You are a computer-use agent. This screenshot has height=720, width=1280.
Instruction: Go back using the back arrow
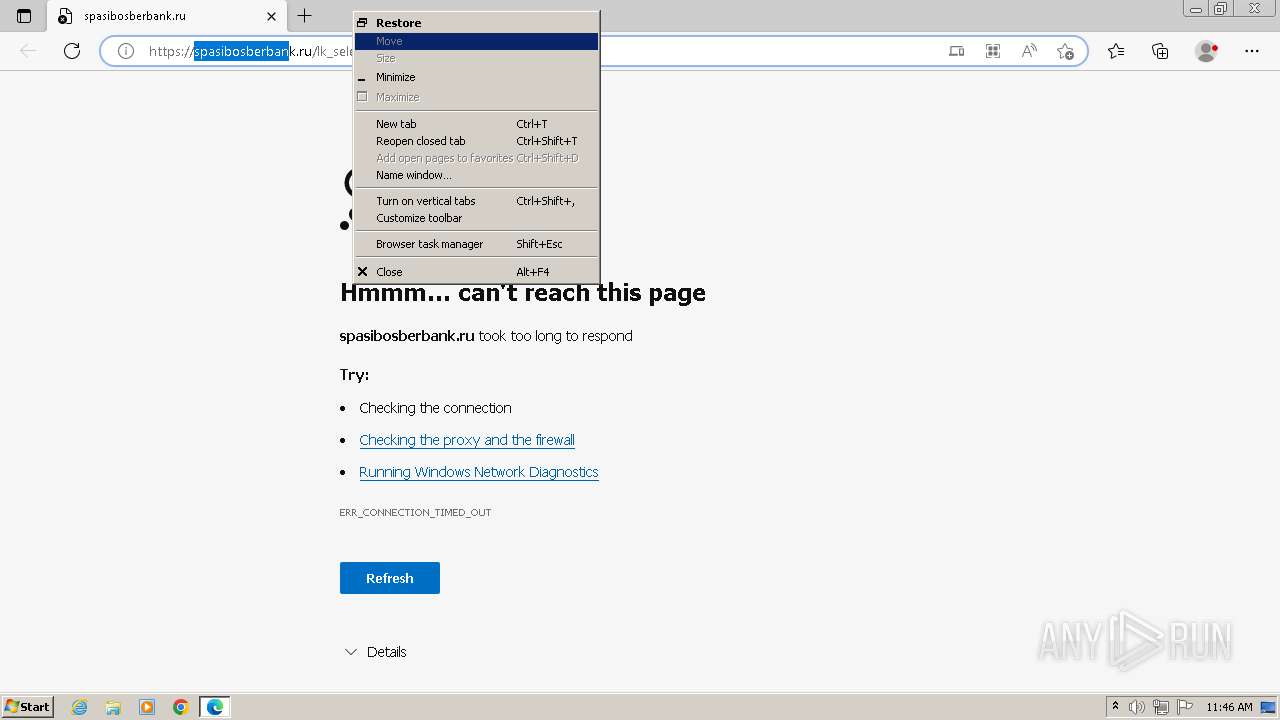pos(28,51)
